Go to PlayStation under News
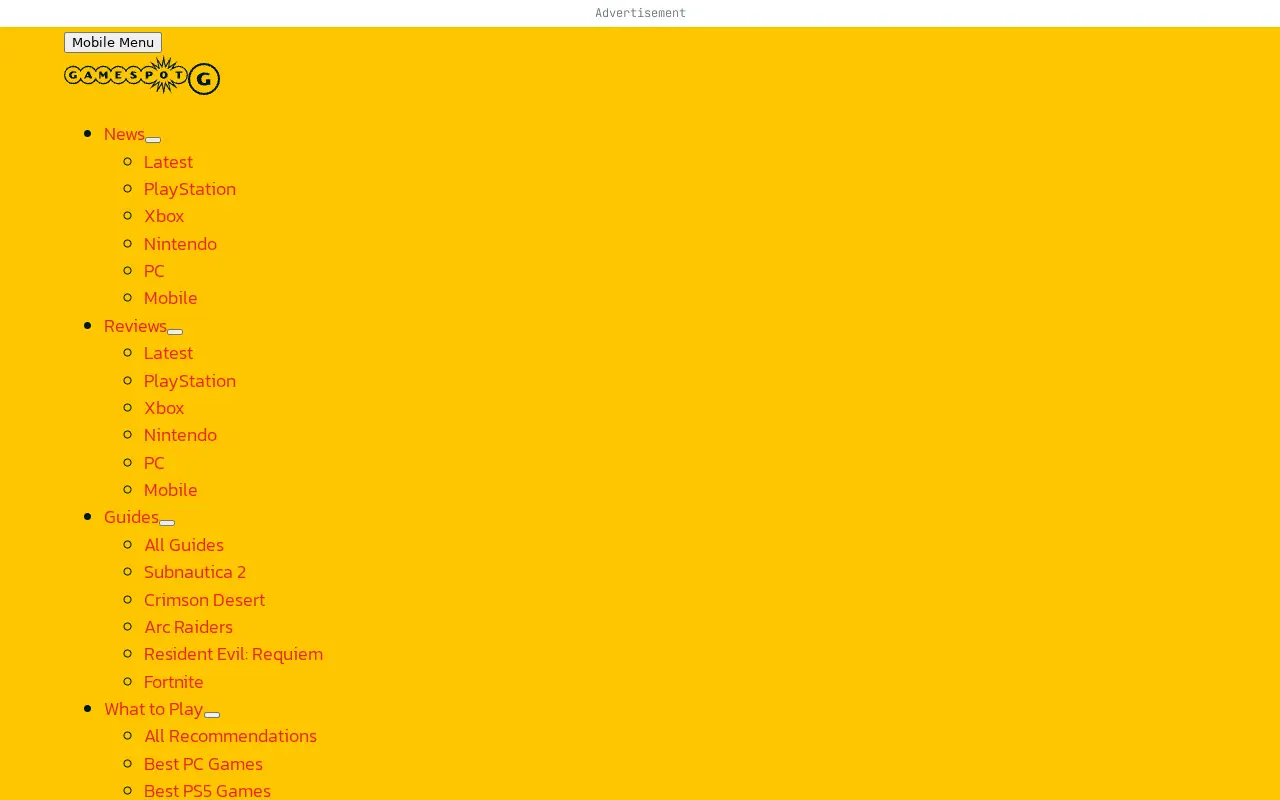The height and width of the screenshot is (800, 1280). [x=190, y=189]
